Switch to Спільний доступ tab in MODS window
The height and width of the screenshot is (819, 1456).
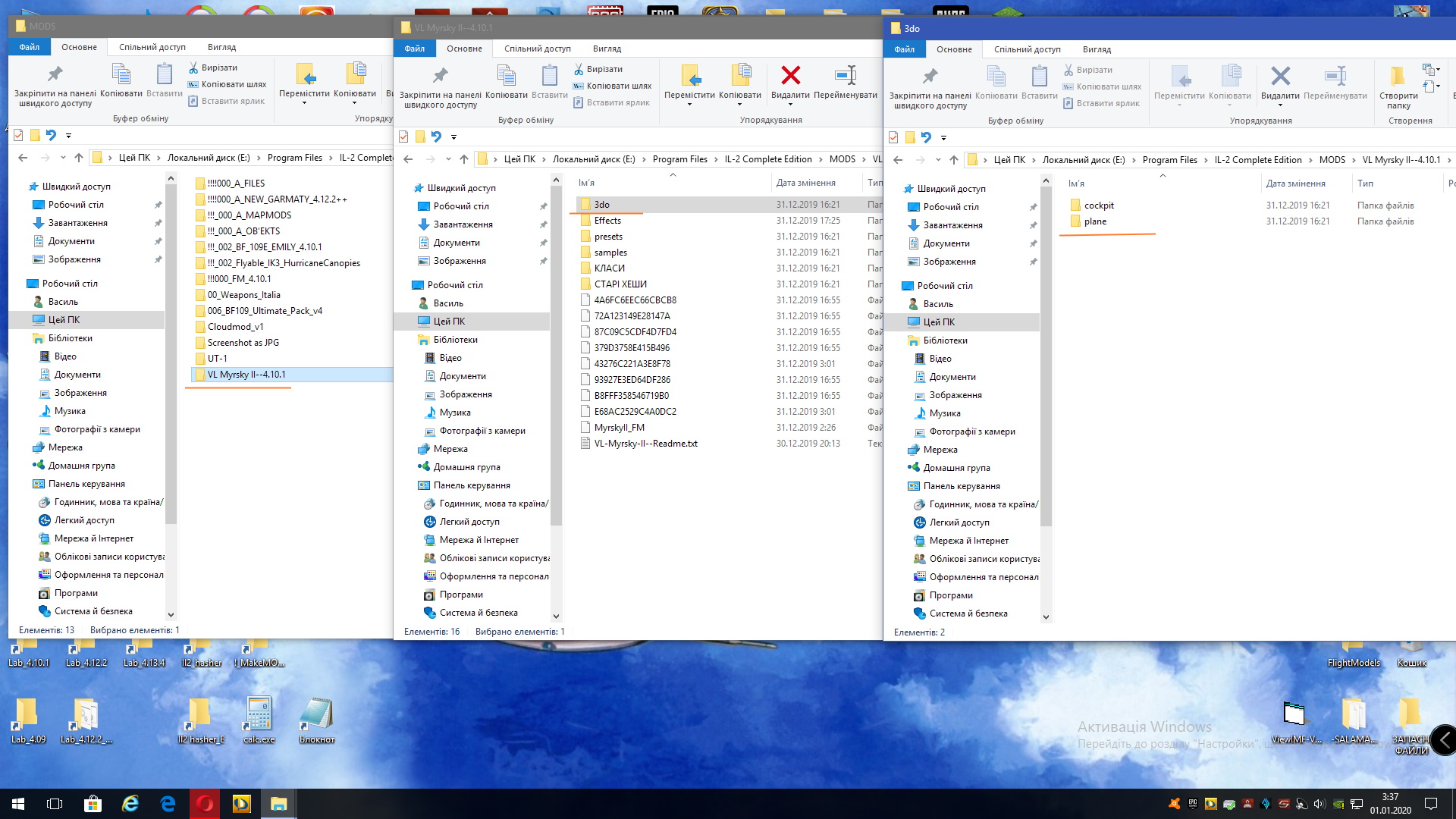click(152, 47)
